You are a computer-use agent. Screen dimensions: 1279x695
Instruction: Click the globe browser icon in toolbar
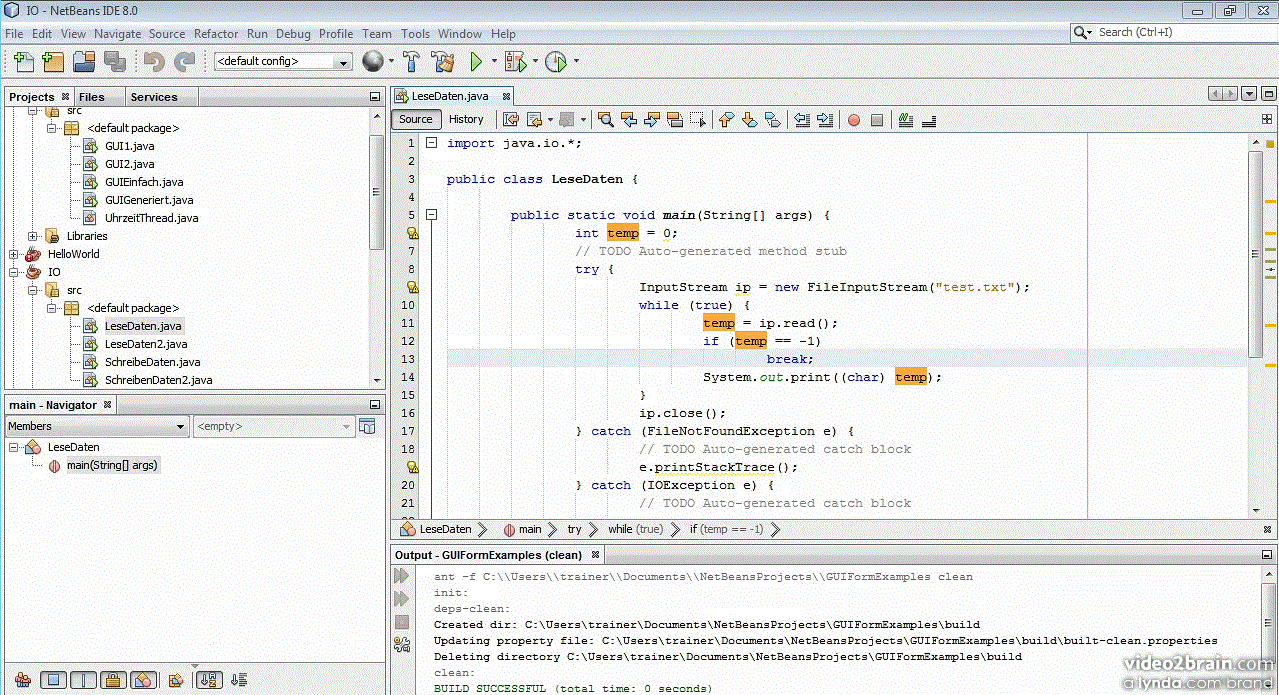click(x=372, y=62)
